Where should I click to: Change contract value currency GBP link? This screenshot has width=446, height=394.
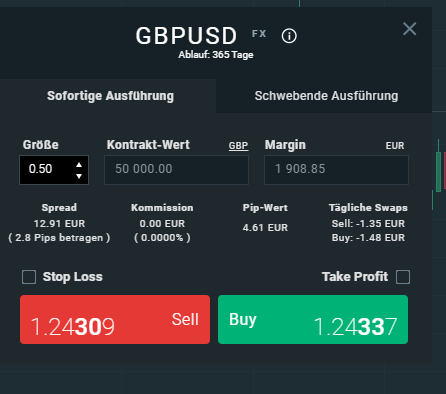click(x=238, y=146)
